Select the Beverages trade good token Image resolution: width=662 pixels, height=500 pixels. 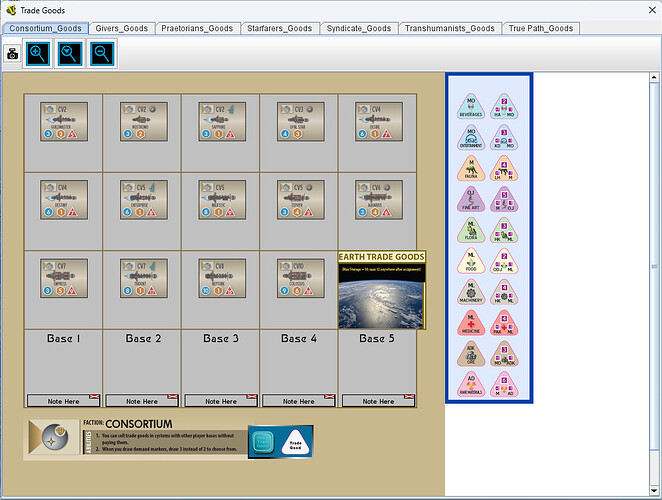coord(470,108)
